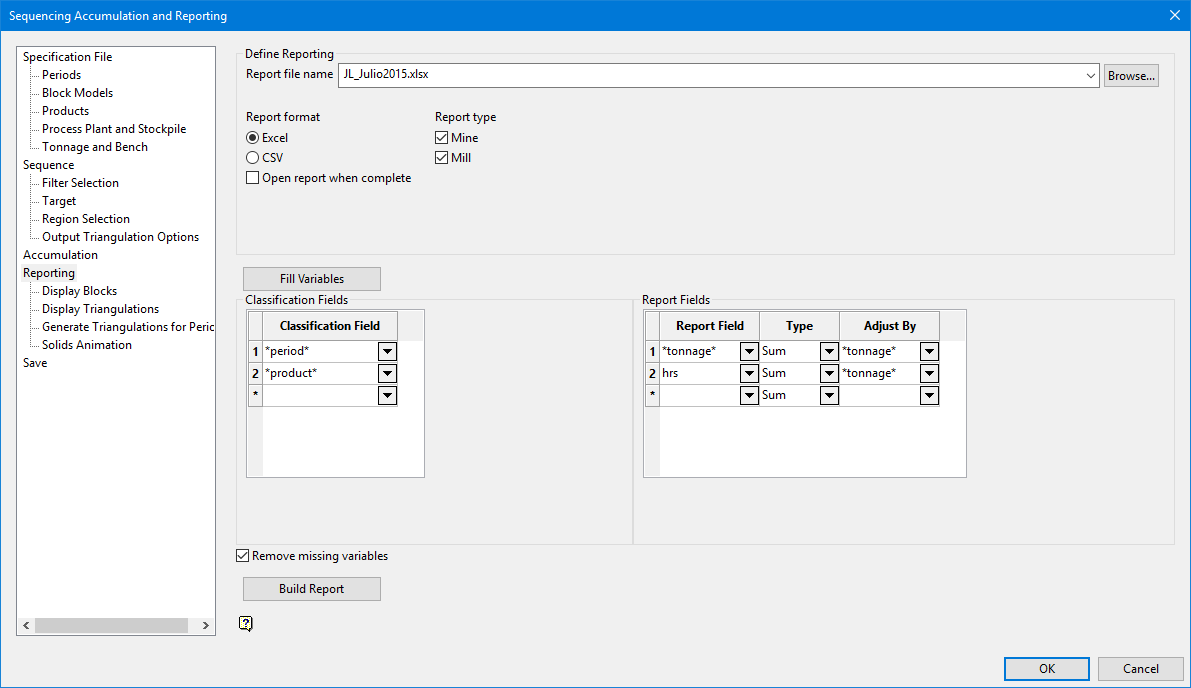The image size is (1191, 688).
Task: Toggle the Mill report type checkbox
Action: tap(442, 158)
